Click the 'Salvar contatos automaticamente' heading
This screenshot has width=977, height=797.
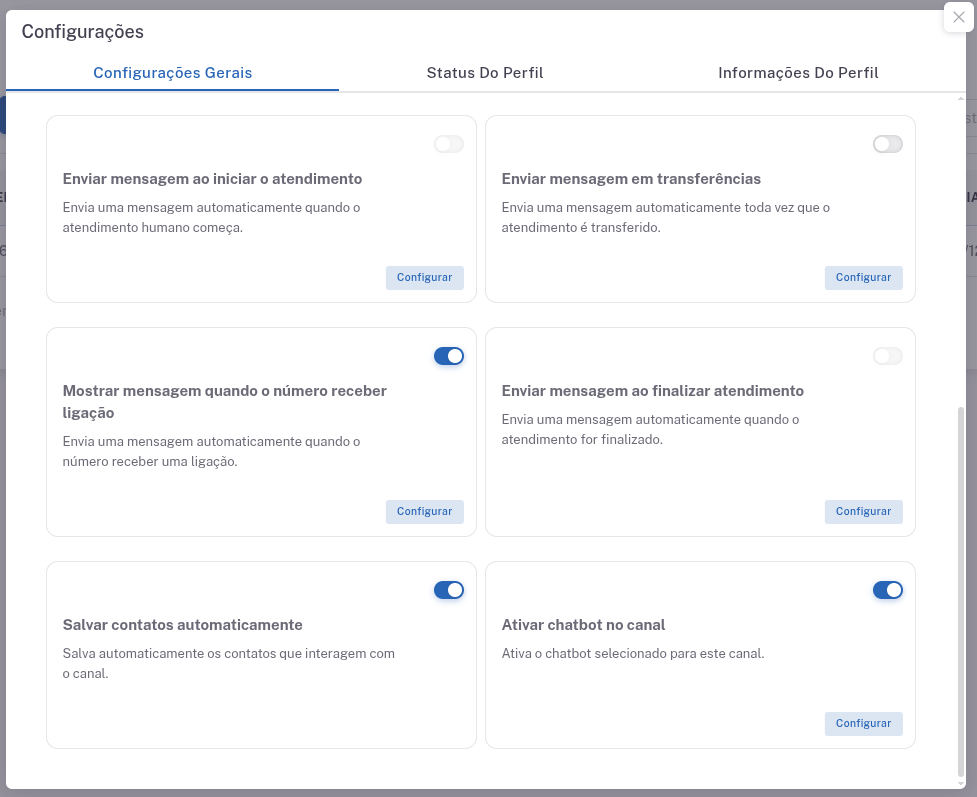182,625
